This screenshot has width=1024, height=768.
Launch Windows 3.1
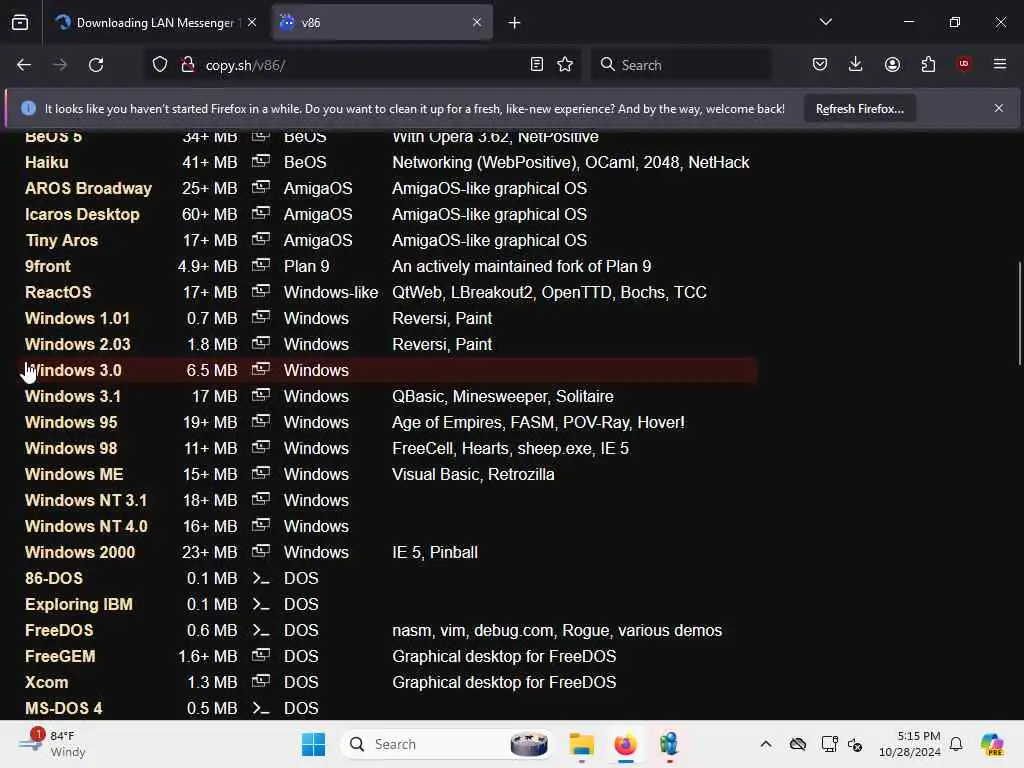(72, 397)
